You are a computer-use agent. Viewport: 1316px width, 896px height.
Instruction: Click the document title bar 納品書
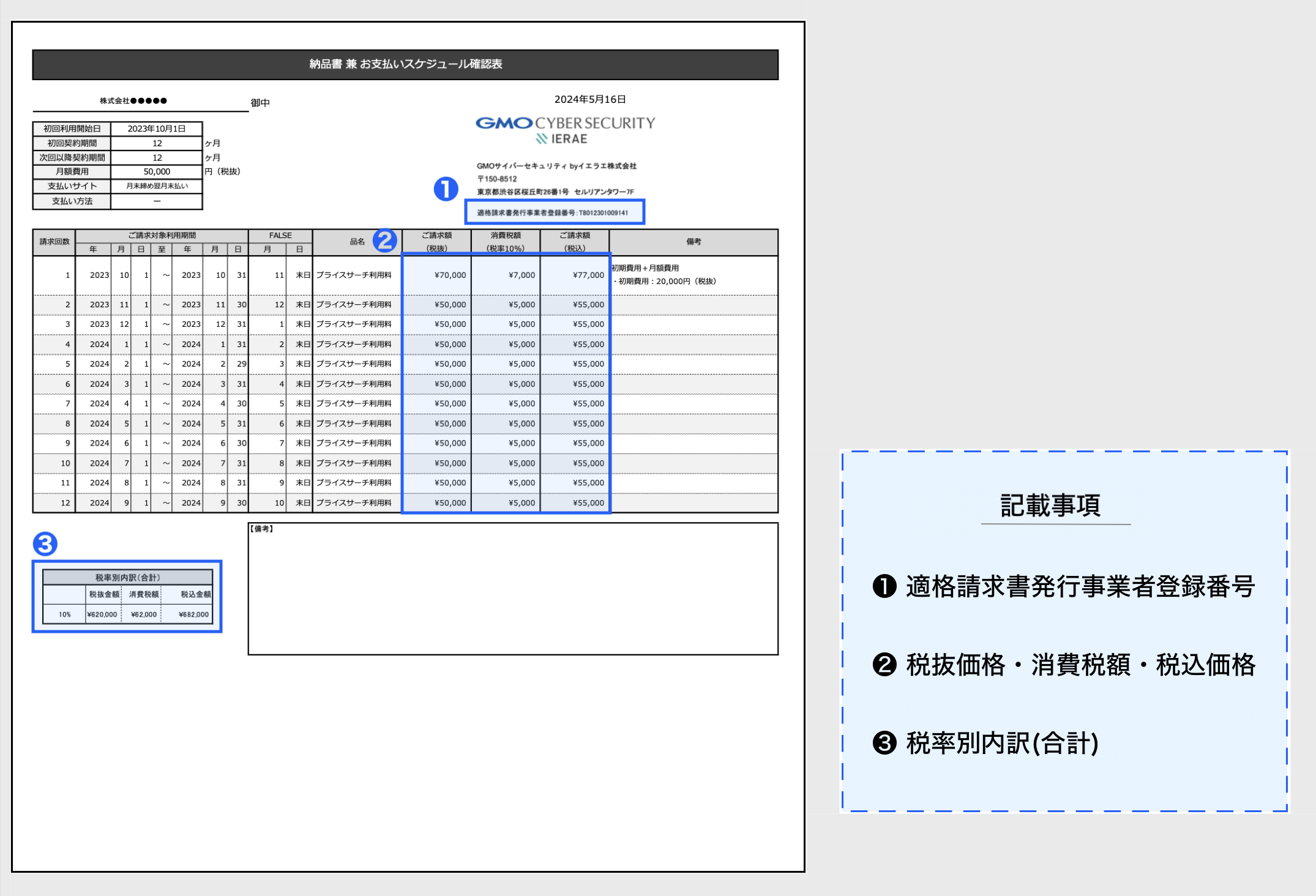coord(405,64)
